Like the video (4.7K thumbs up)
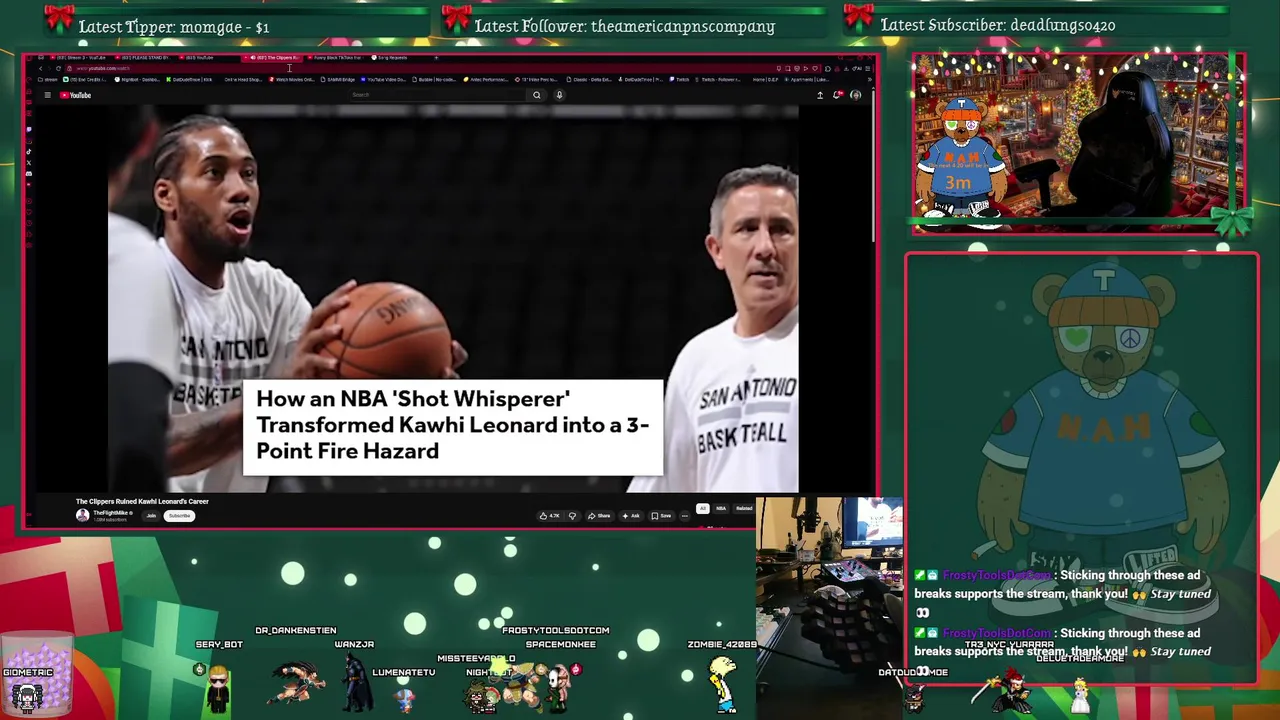The height and width of the screenshot is (720, 1280). [550, 516]
